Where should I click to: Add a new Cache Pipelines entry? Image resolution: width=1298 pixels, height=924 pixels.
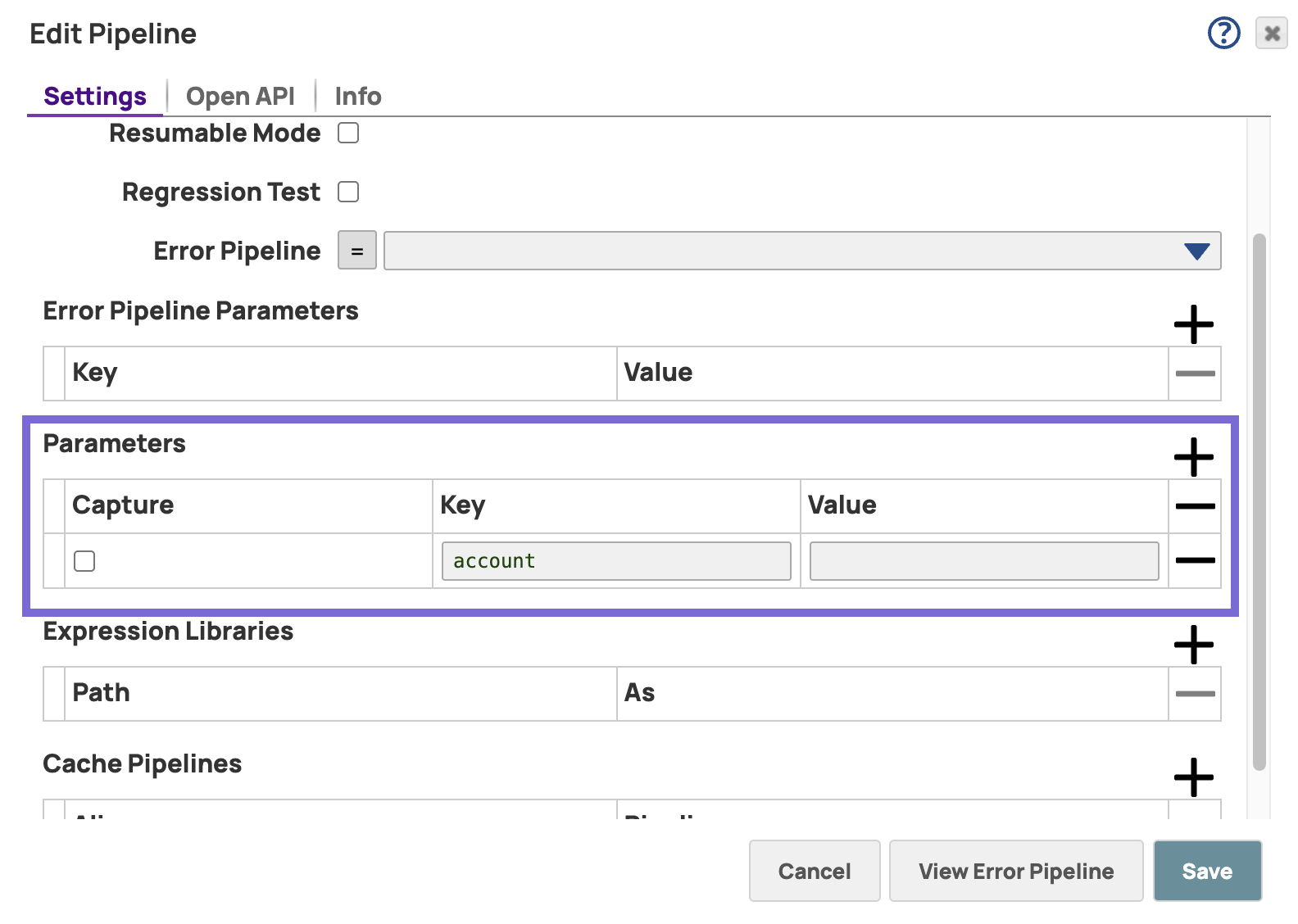point(1193,777)
